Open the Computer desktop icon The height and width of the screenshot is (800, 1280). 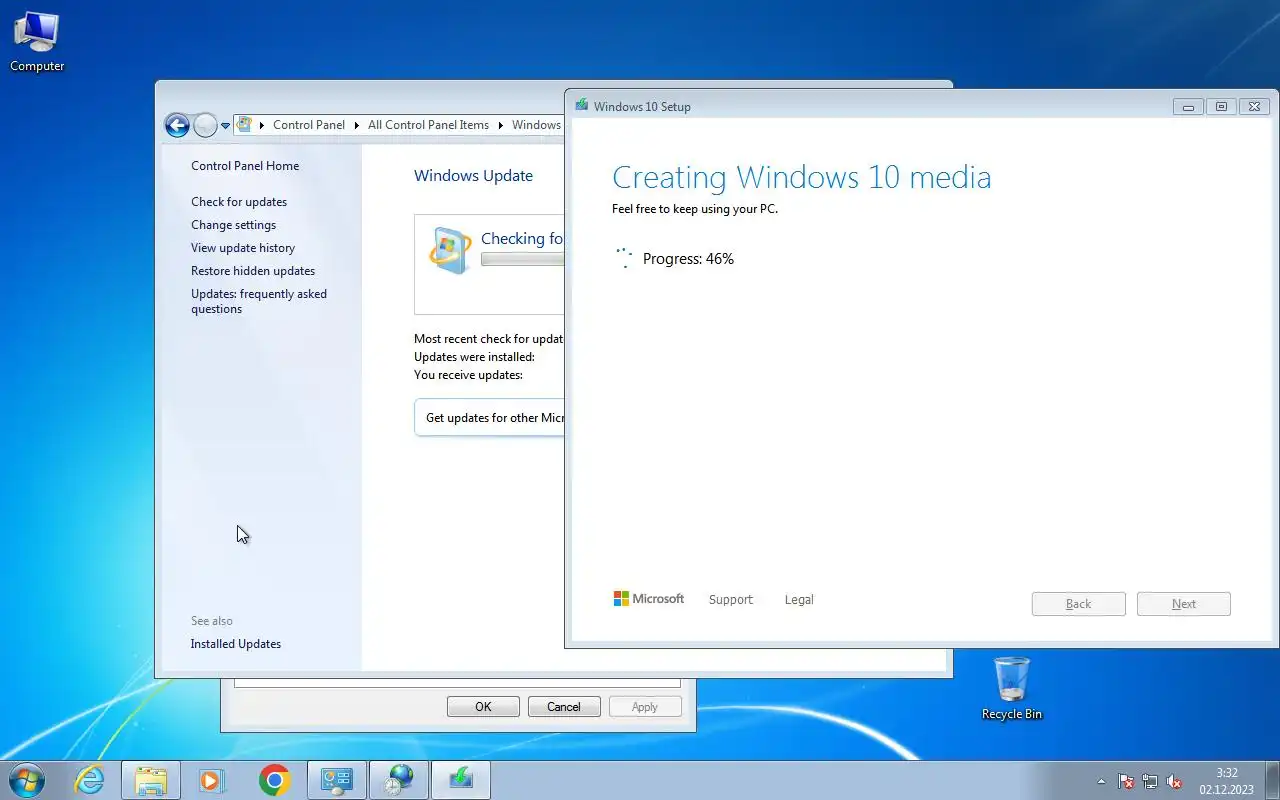37,42
